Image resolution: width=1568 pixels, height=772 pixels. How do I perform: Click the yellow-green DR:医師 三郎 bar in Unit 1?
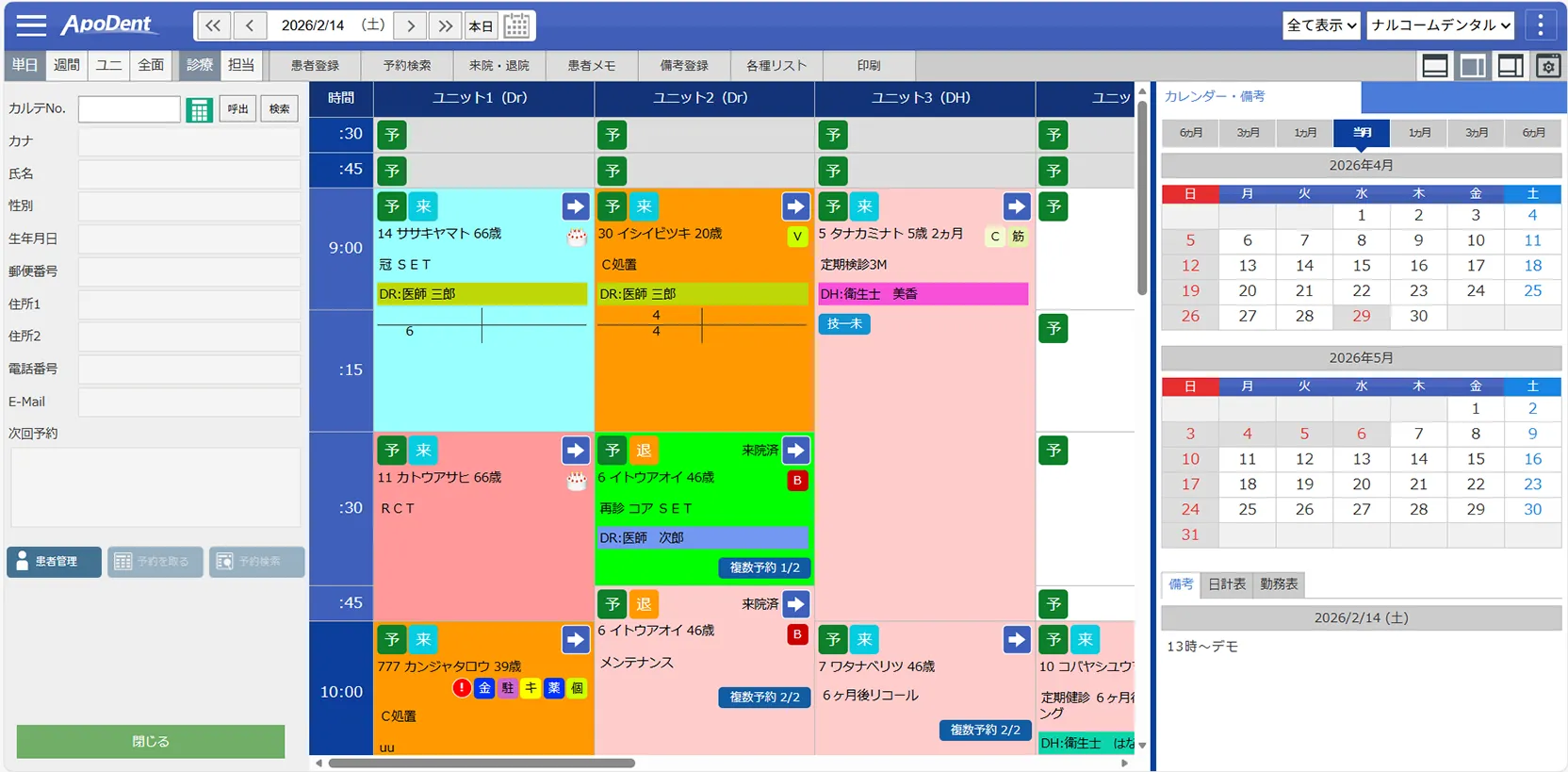(x=482, y=294)
